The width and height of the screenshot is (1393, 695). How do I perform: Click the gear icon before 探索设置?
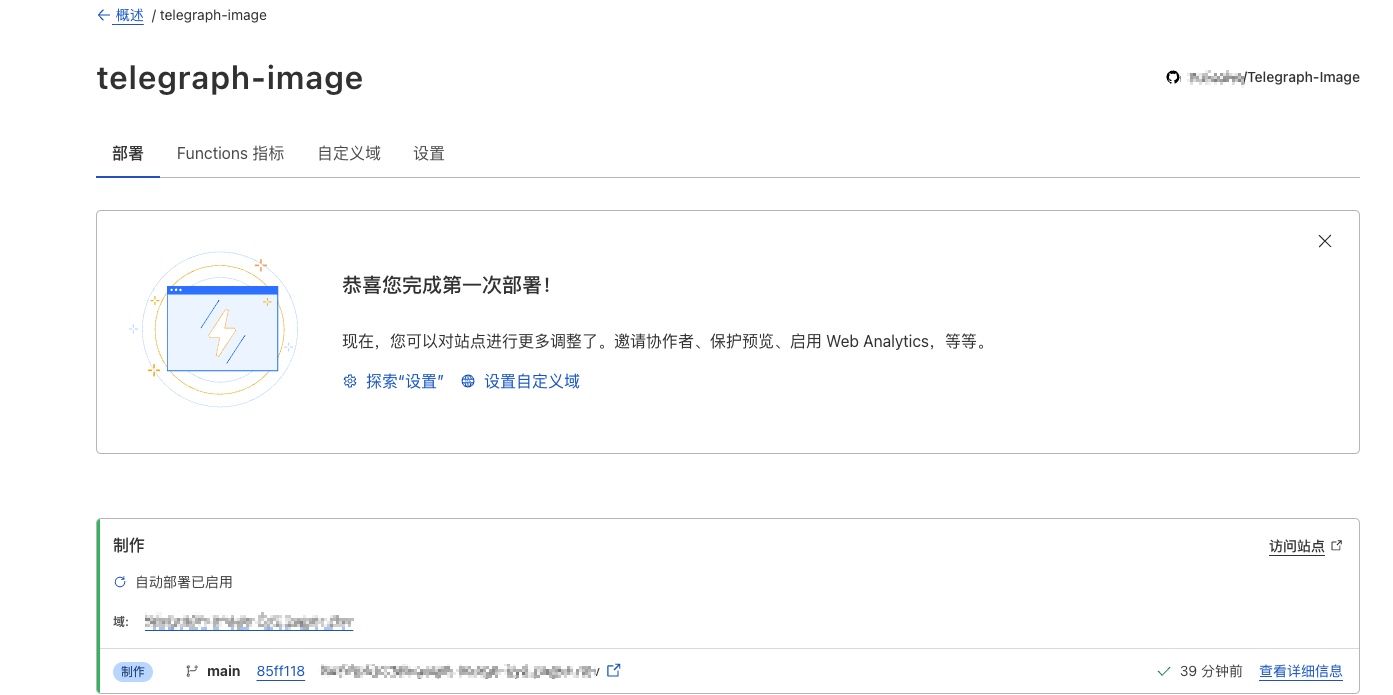350,381
